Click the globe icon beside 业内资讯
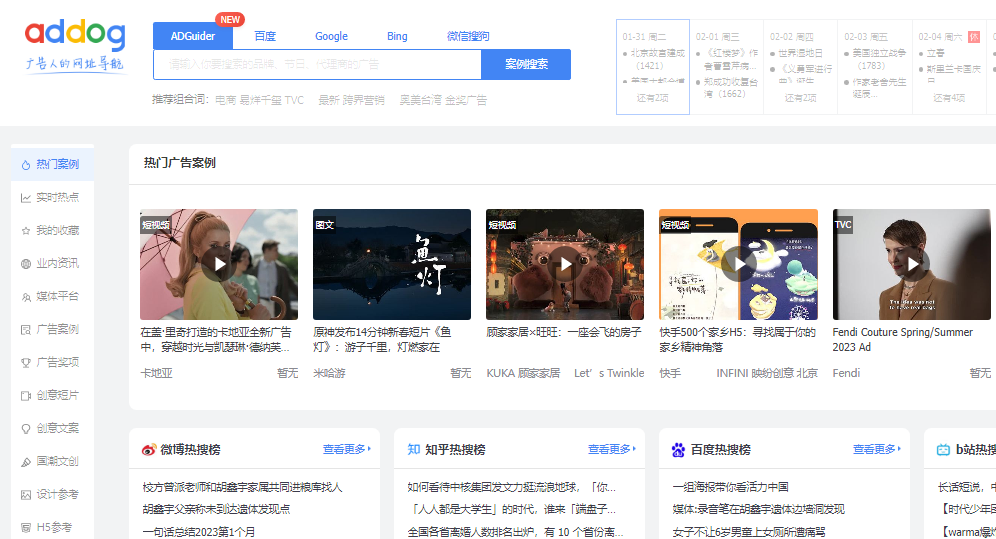996x539 pixels. 26,263
